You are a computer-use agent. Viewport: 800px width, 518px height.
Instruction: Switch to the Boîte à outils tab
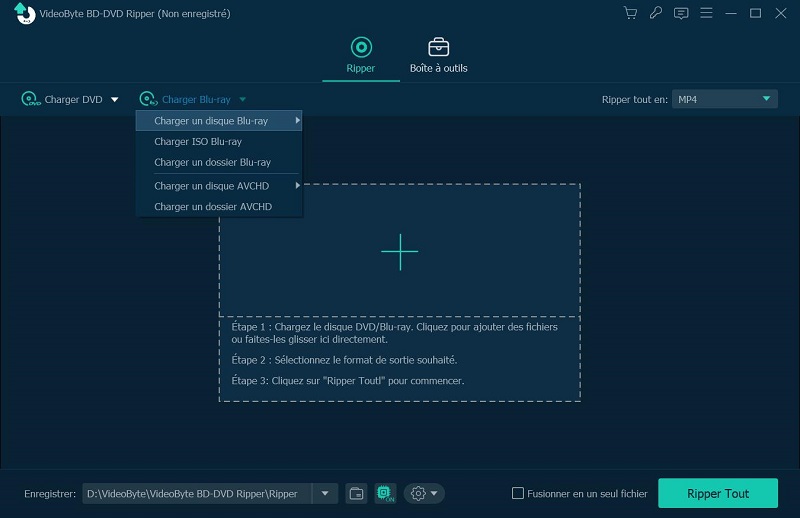pos(438,55)
